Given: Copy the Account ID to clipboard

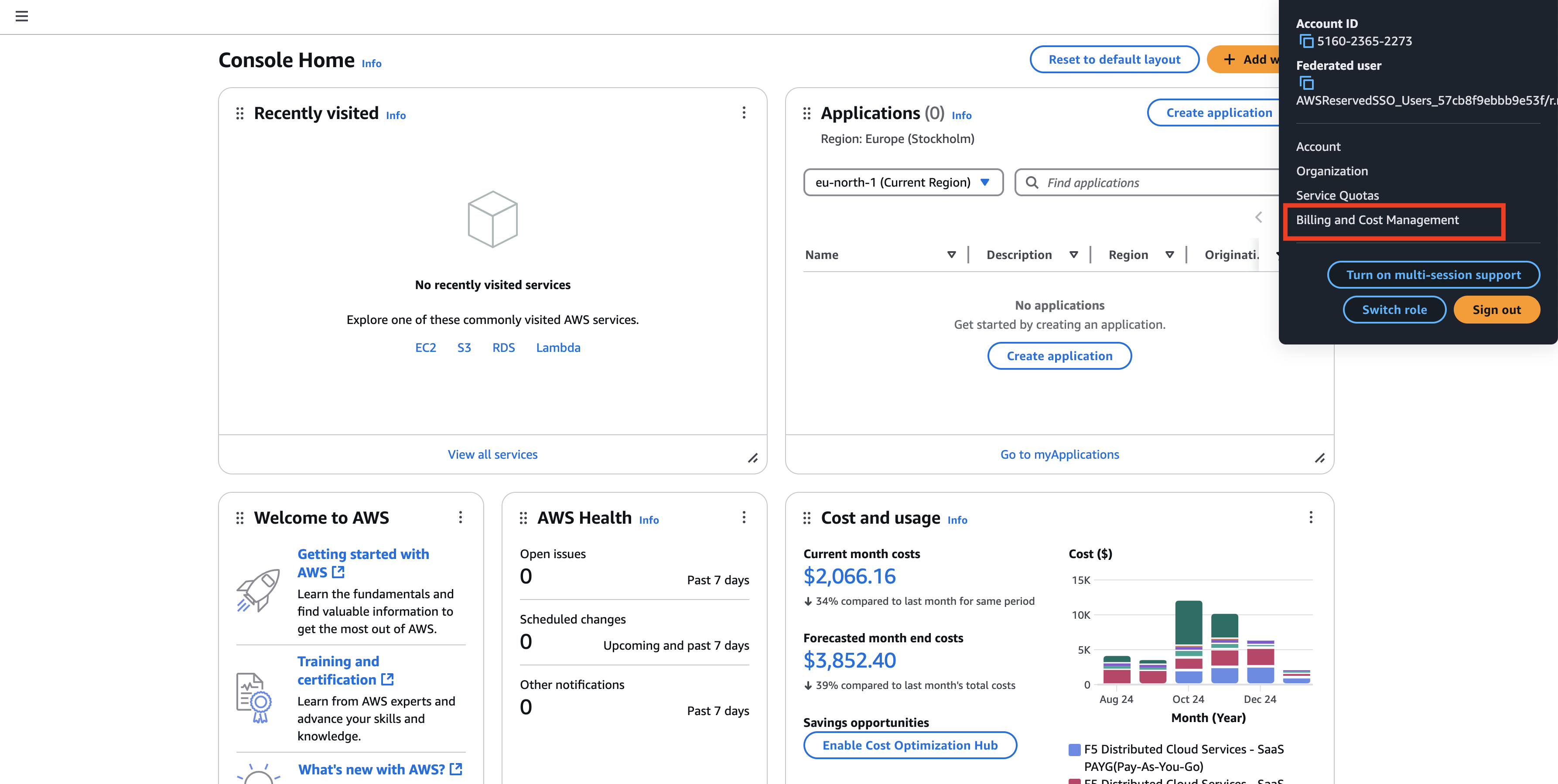Looking at the screenshot, I should [x=1306, y=41].
